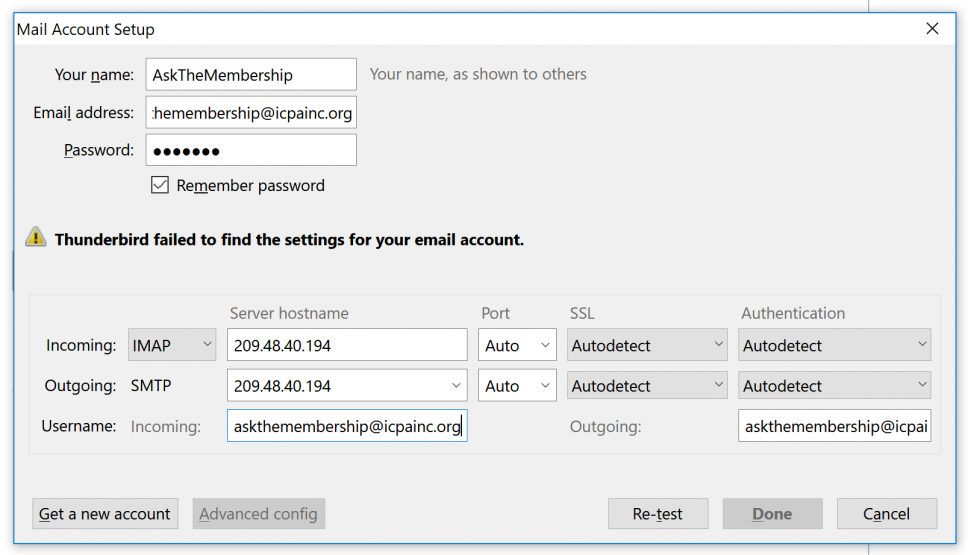Click the Re-test button
The height and width of the screenshot is (555, 968).
pos(658,514)
